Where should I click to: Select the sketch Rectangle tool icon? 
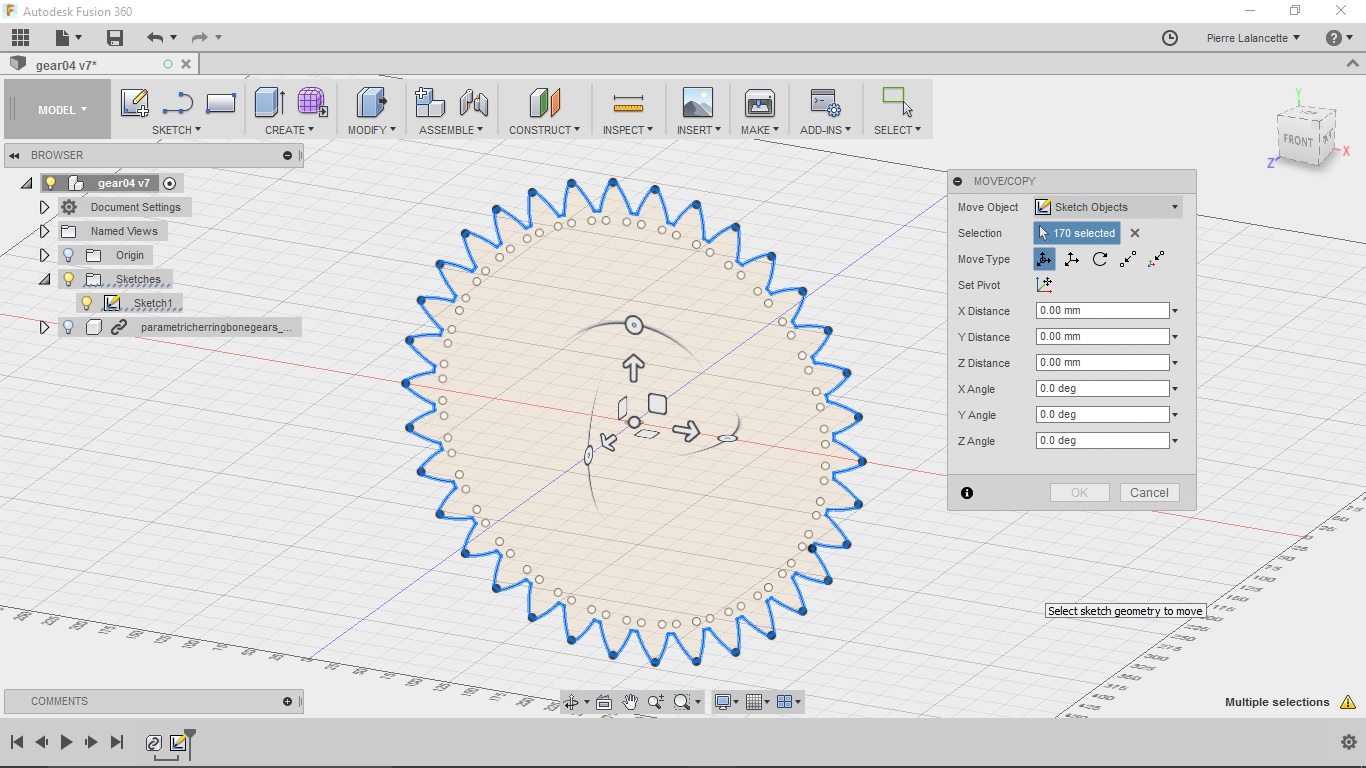click(x=220, y=102)
